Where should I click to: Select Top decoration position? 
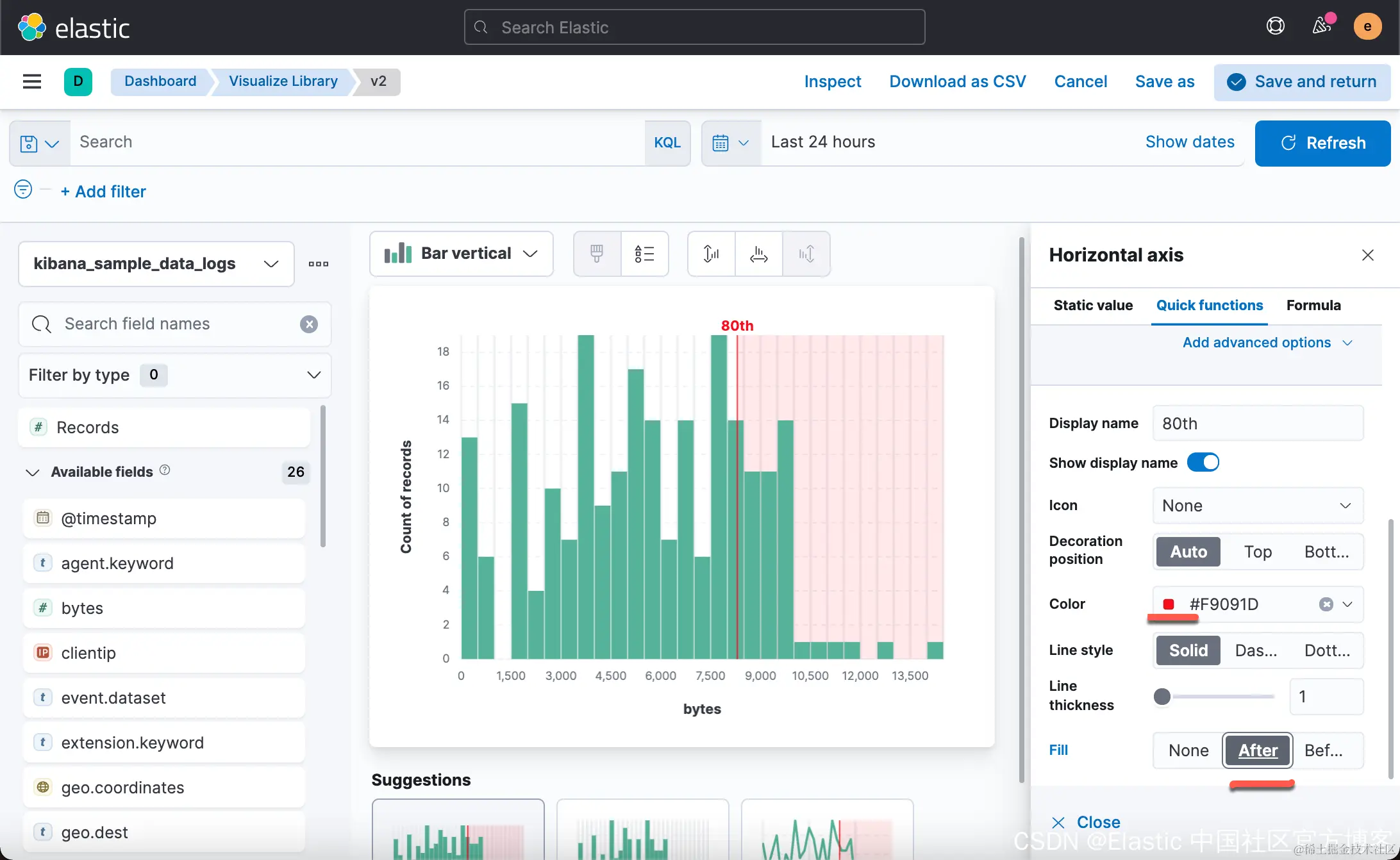point(1257,552)
